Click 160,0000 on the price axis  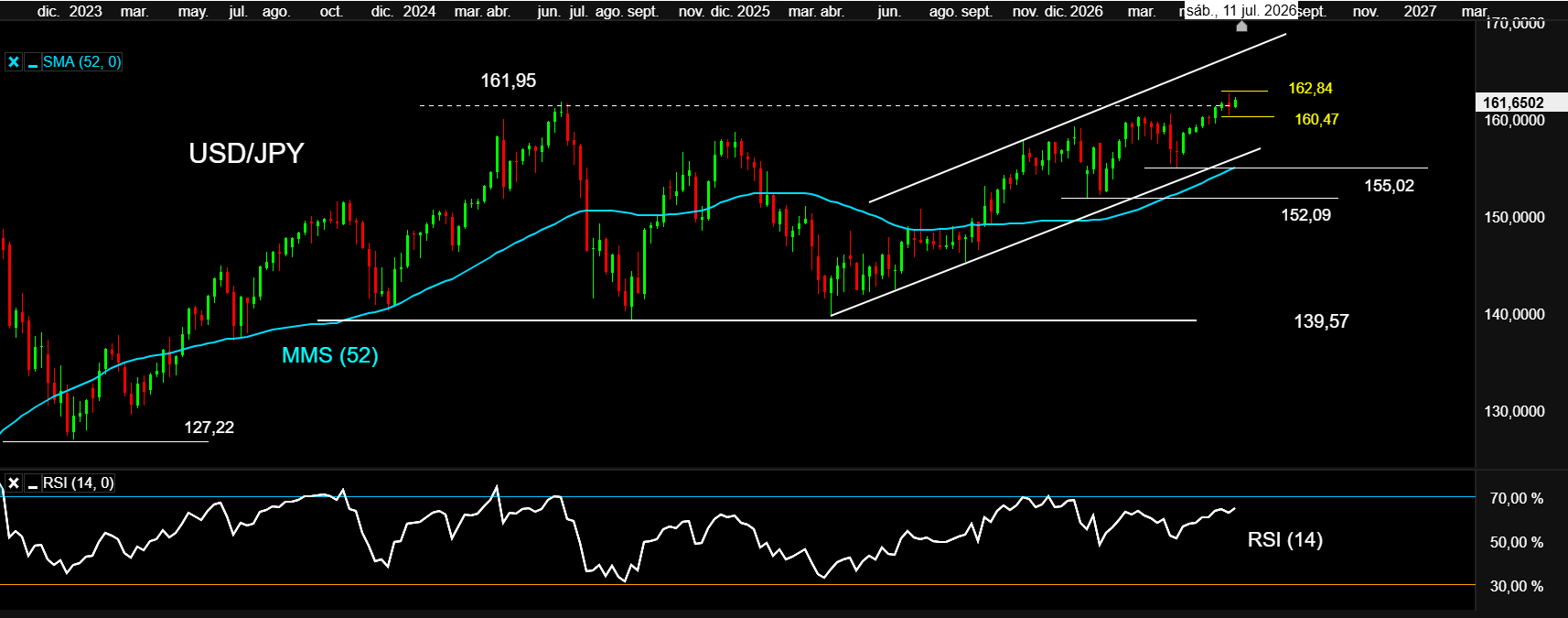(1514, 120)
